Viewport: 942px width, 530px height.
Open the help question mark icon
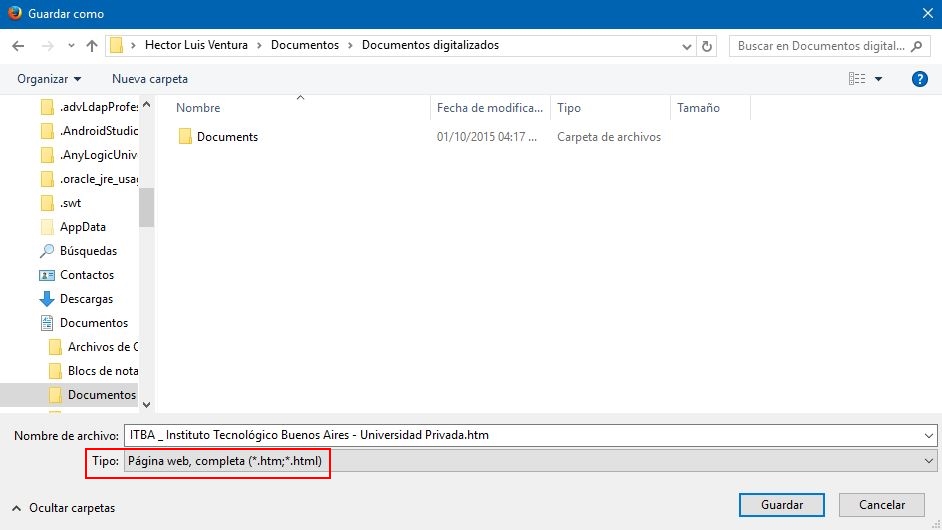pyautogui.click(x=919, y=79)
